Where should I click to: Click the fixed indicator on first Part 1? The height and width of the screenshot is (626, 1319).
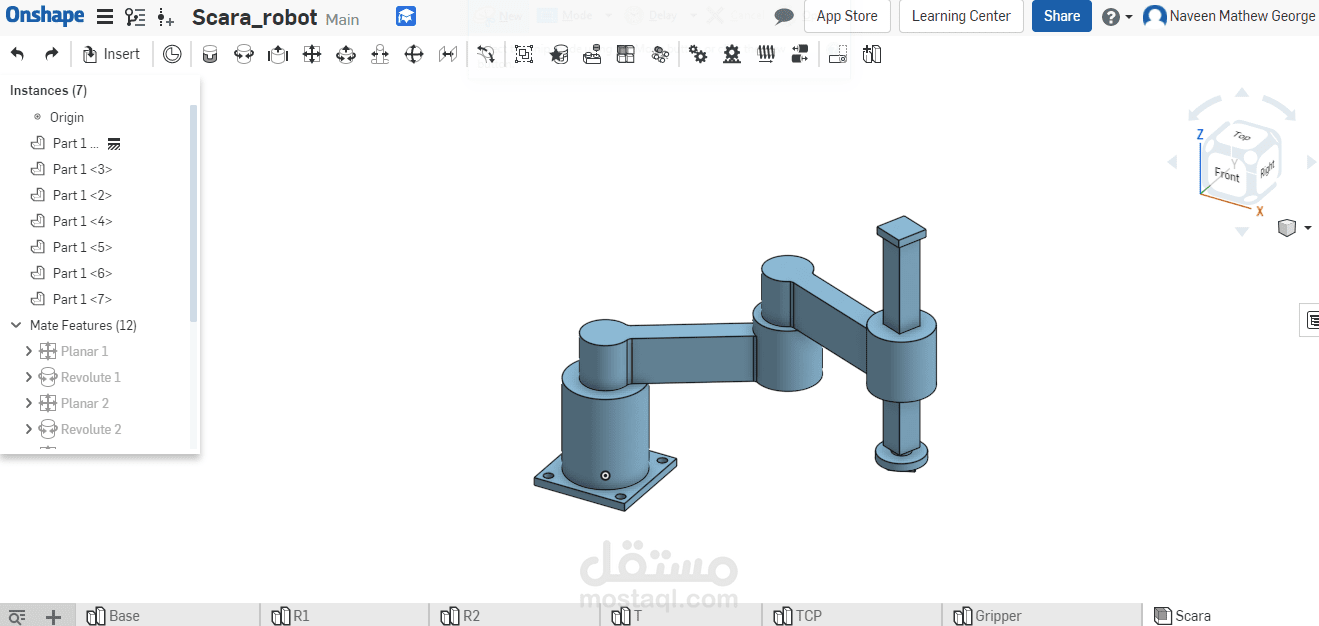click(114, 144)
